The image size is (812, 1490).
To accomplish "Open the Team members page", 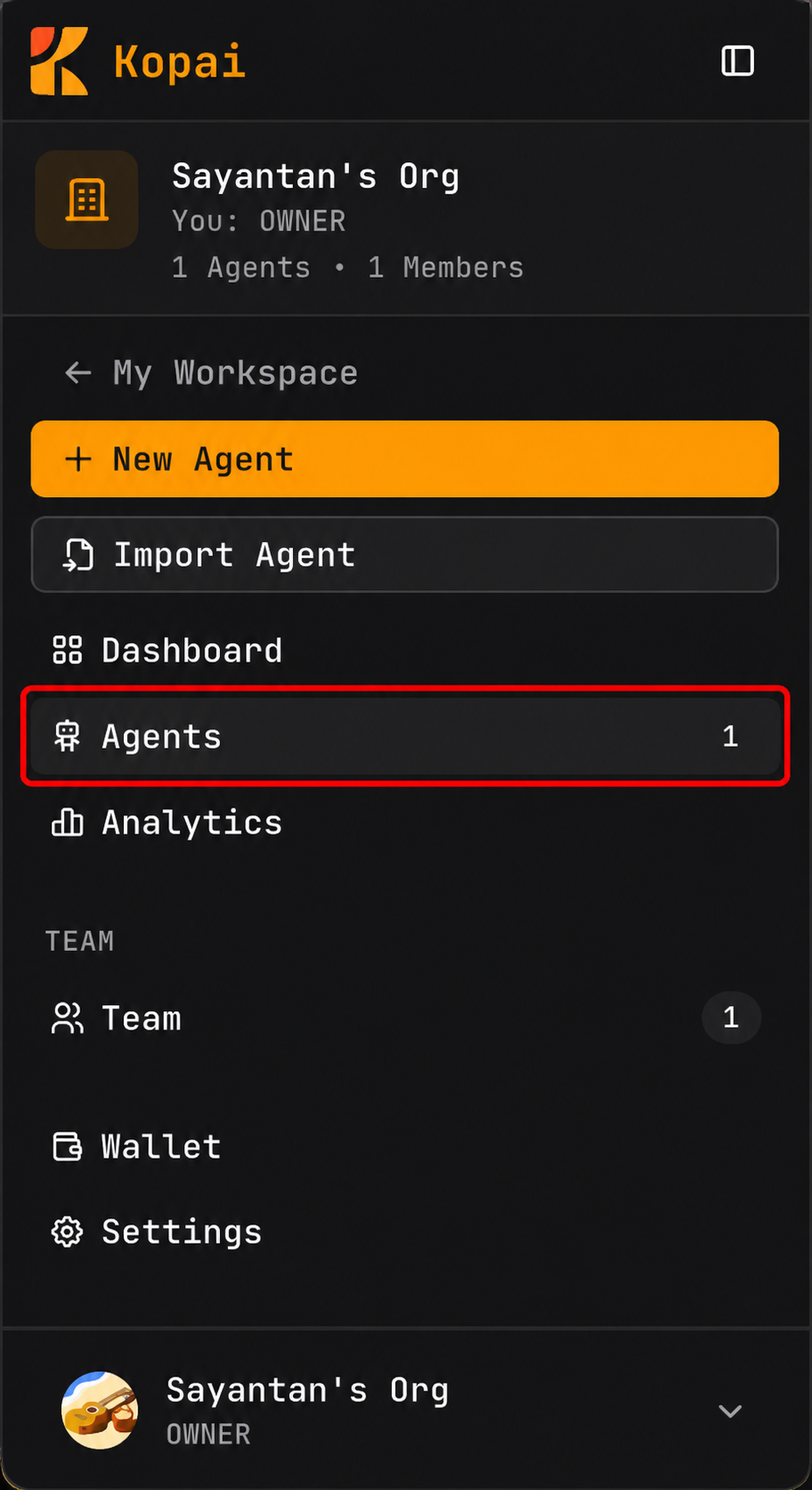I will (x=404, y=1018).
